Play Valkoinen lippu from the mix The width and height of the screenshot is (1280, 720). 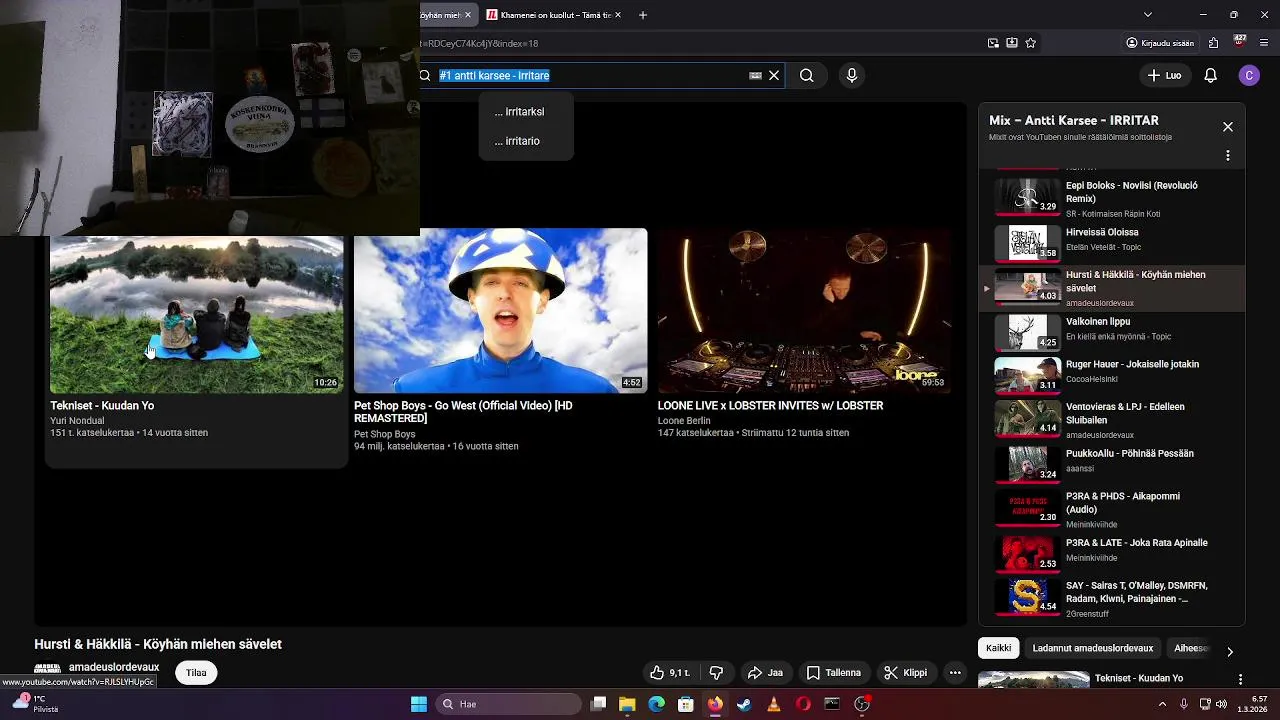1110,331
